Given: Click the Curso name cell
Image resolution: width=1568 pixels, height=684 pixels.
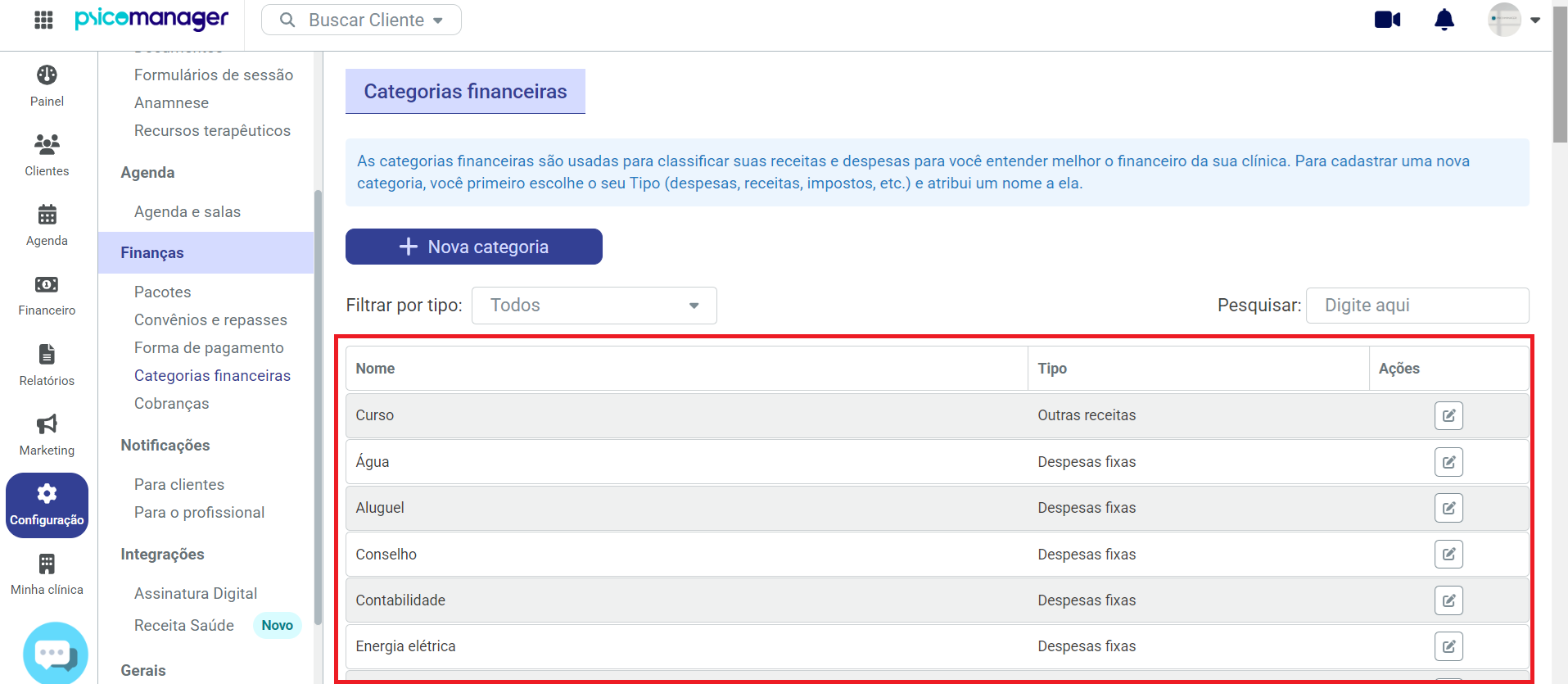Looking at the screenshot, I should click(375, 415).
